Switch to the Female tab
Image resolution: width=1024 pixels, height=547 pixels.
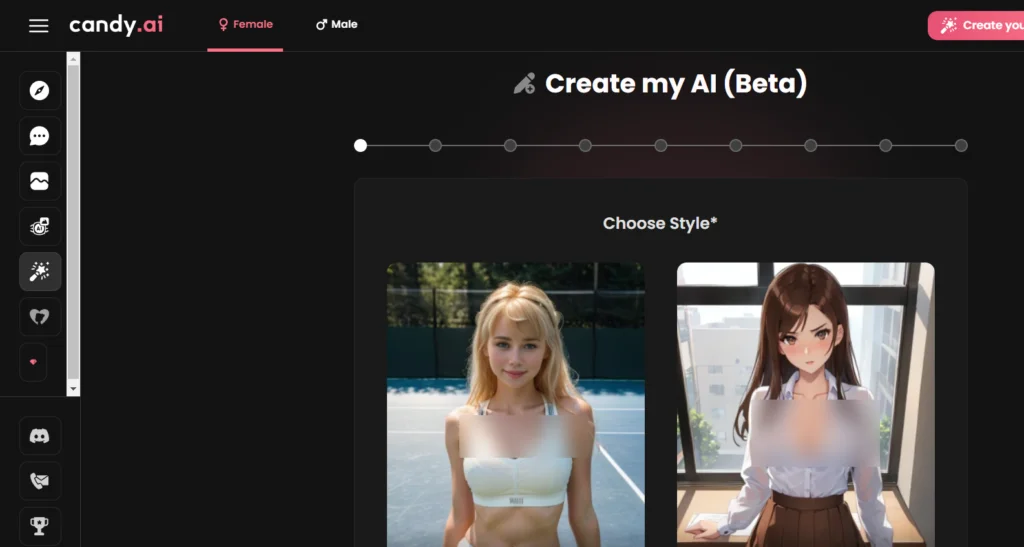246,25
